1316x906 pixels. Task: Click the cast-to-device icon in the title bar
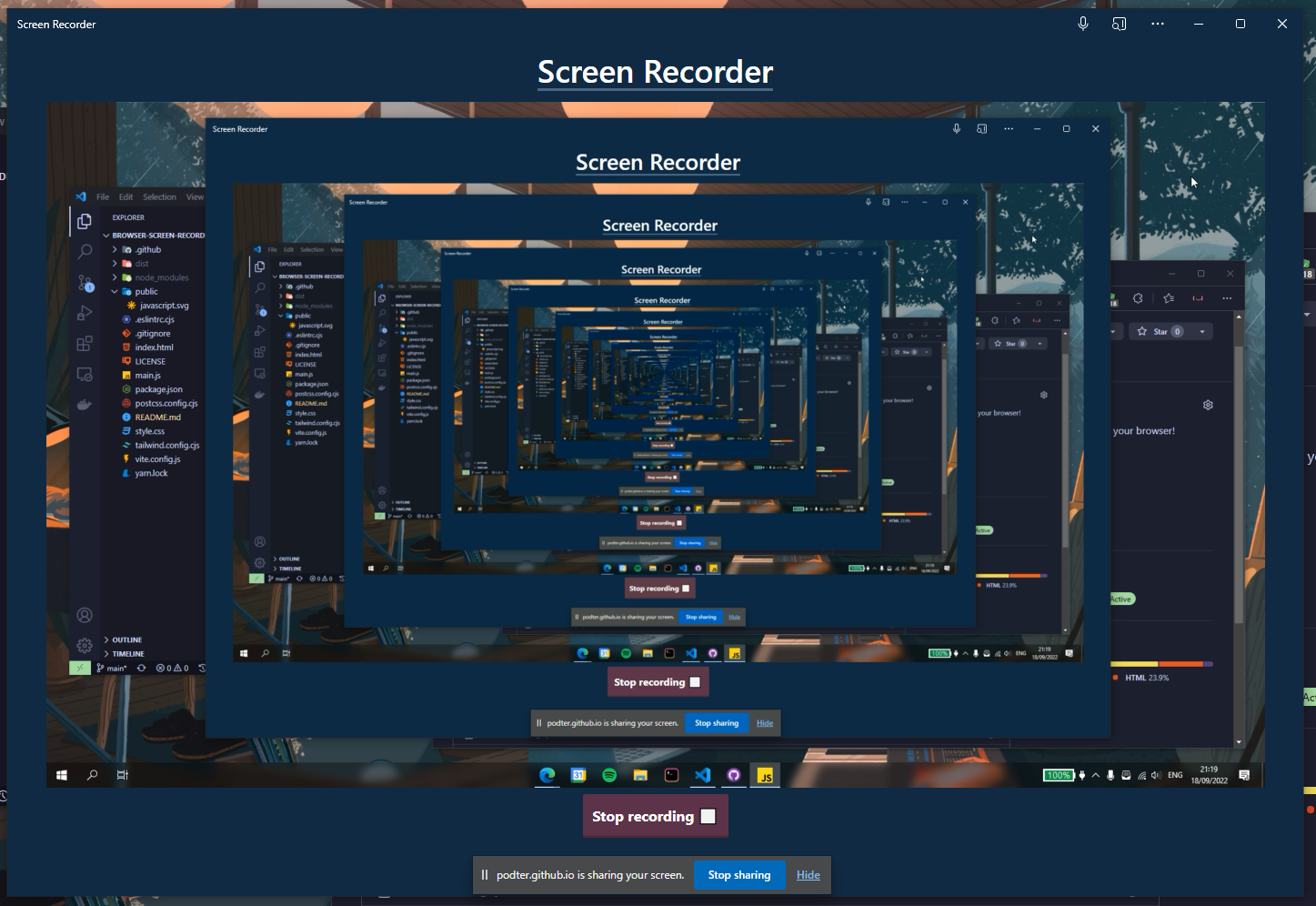click(1120, 24)
